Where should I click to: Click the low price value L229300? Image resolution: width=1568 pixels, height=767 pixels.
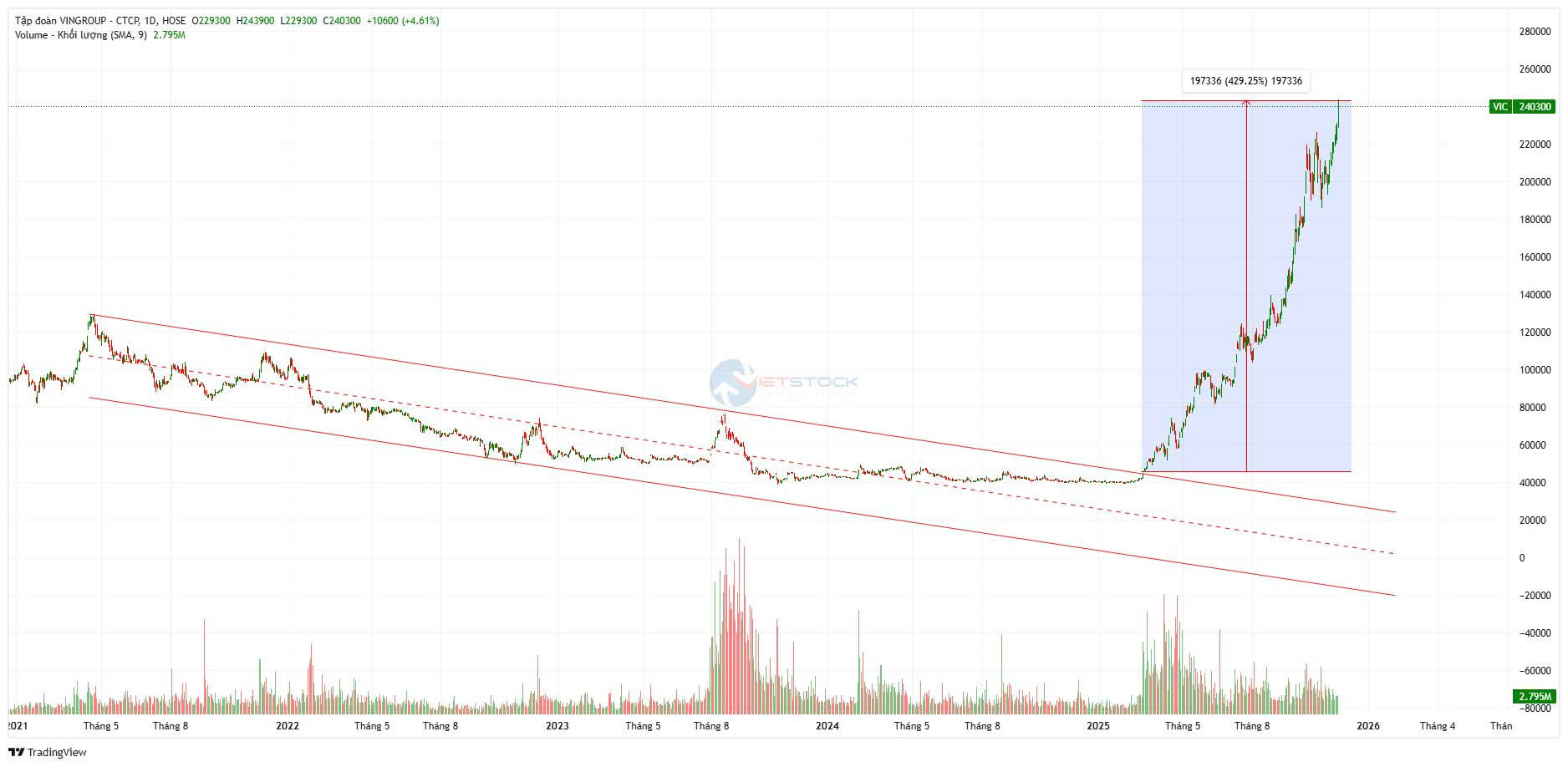298,21
